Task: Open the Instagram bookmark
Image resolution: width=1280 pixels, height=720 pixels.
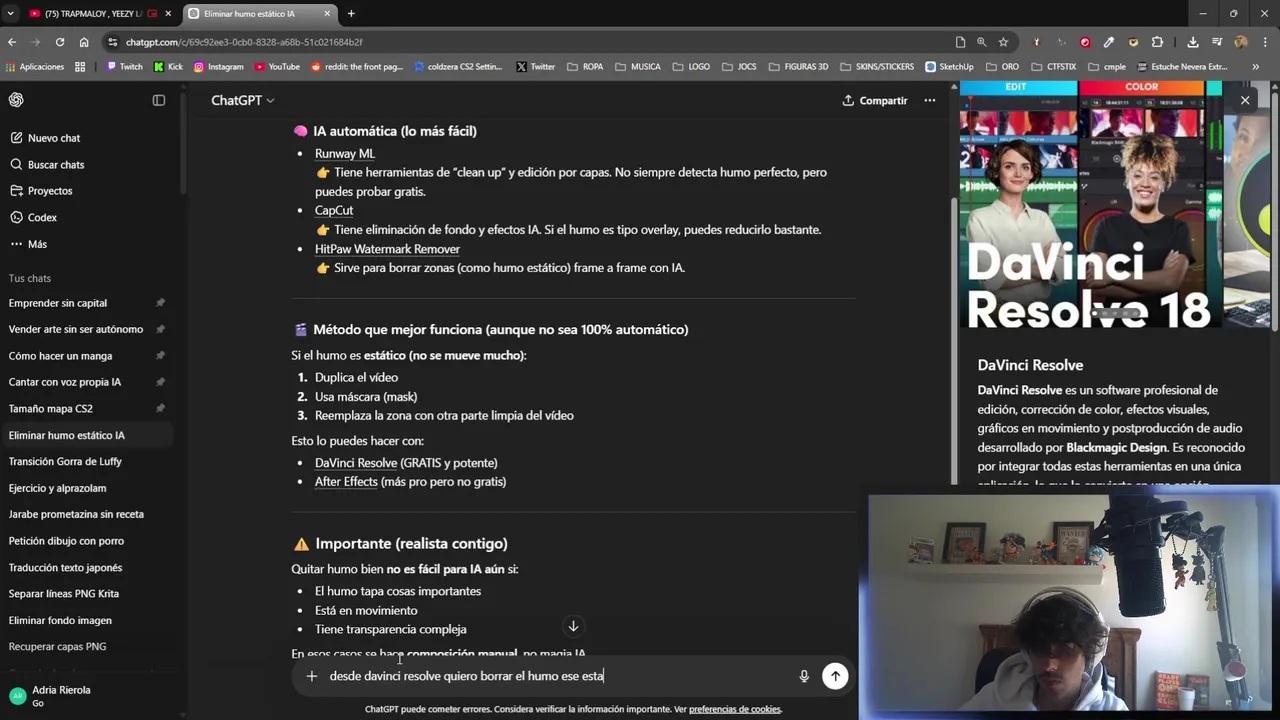Action: [x=218, y=67]
